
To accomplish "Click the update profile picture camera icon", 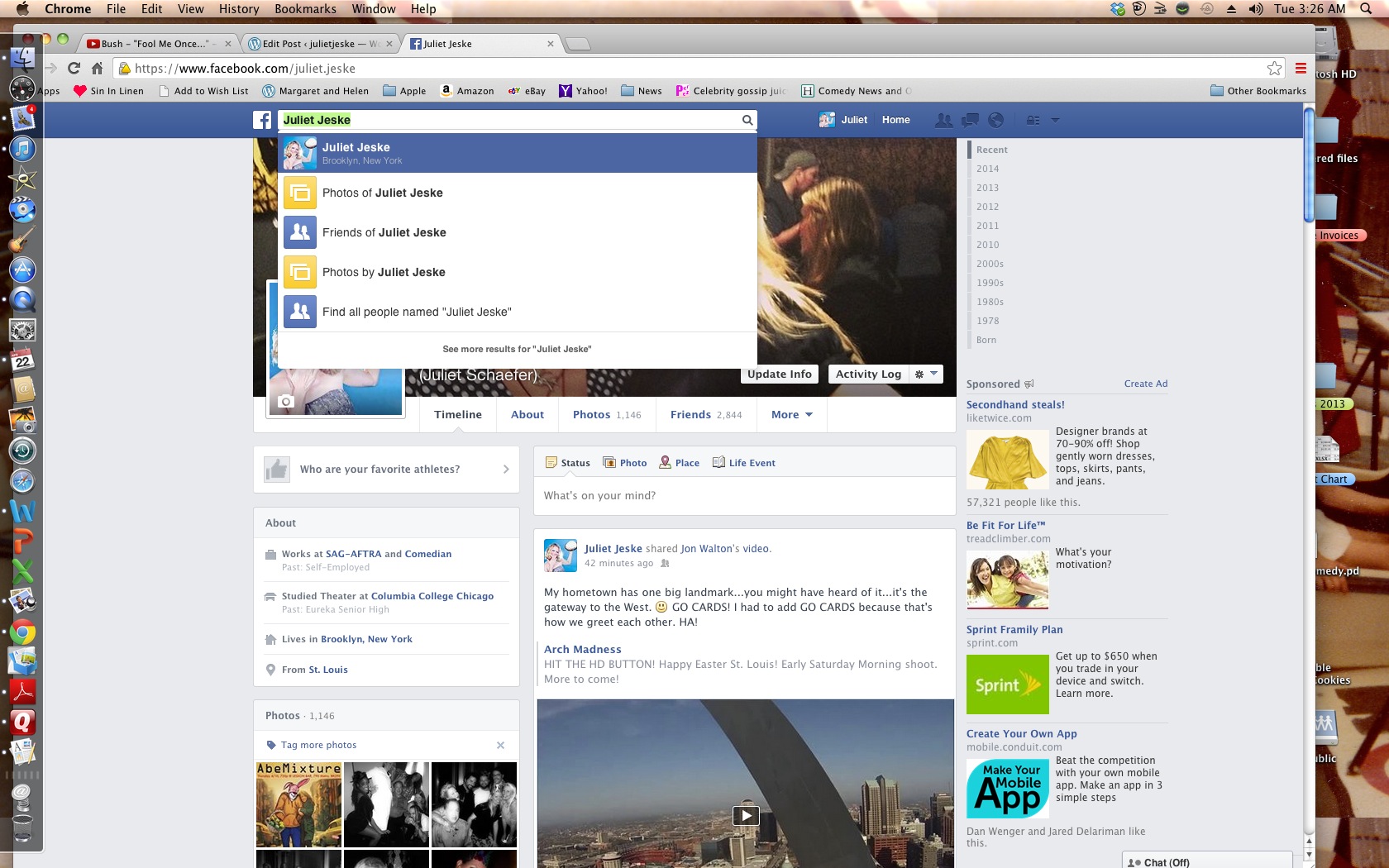I will point(286,402).
